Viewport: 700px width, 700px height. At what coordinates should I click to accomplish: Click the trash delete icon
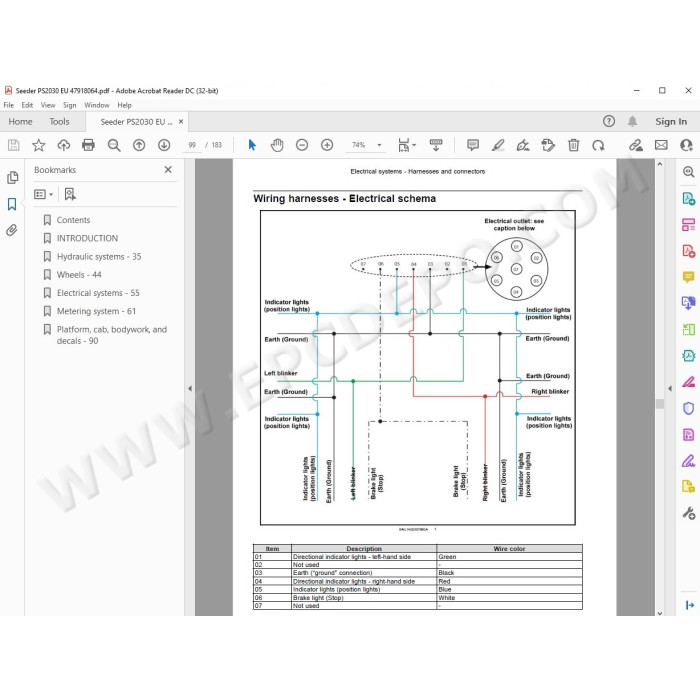click(573, 145)
